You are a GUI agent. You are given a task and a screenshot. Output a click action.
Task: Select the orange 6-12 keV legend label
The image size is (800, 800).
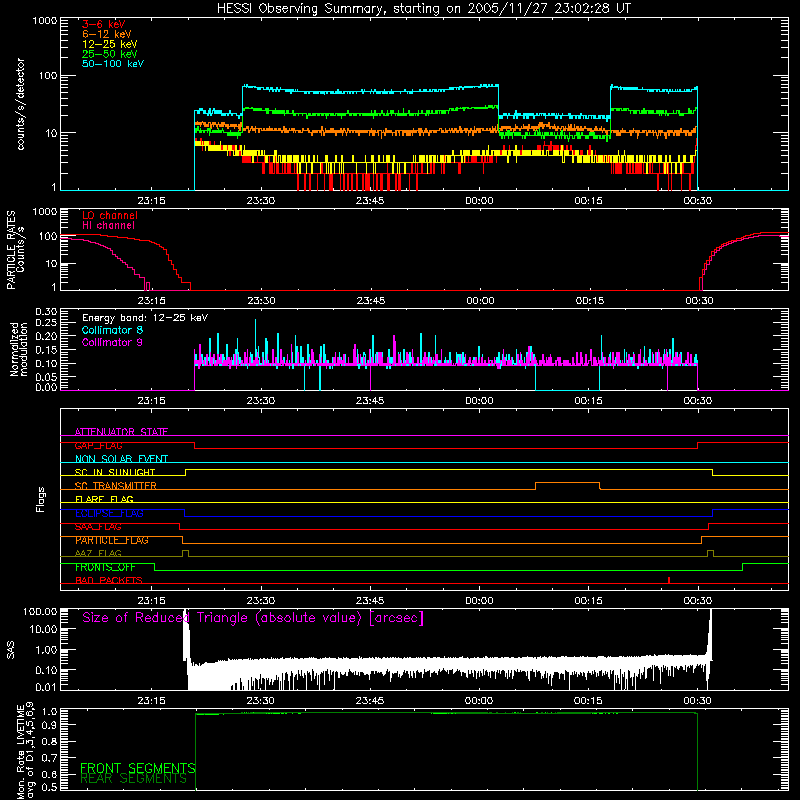click(x=107, y=34)
